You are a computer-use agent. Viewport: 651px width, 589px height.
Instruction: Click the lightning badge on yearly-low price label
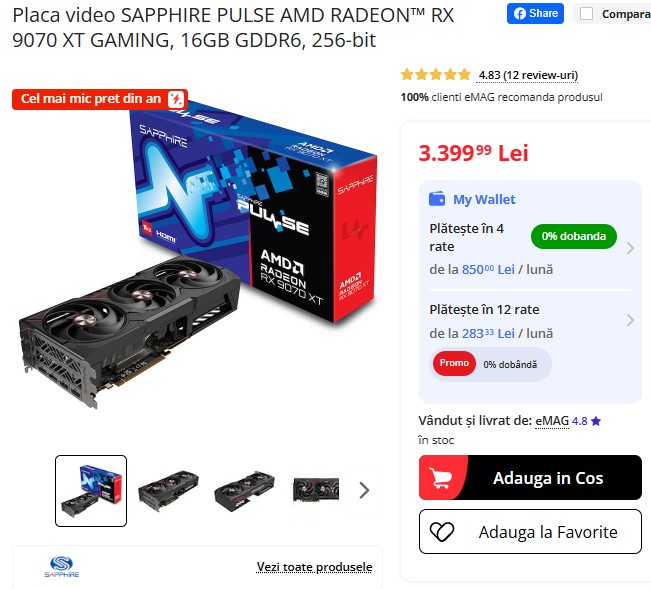click(176, 99)
